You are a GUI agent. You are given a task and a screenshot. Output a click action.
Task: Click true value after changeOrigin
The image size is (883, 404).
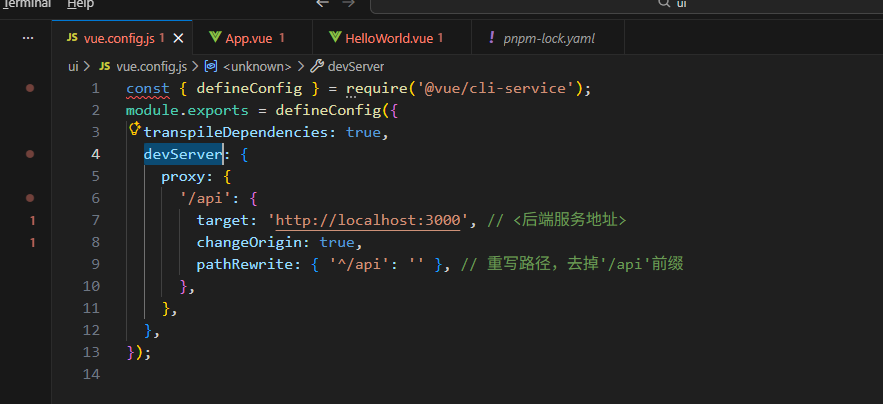coord(337,242)
